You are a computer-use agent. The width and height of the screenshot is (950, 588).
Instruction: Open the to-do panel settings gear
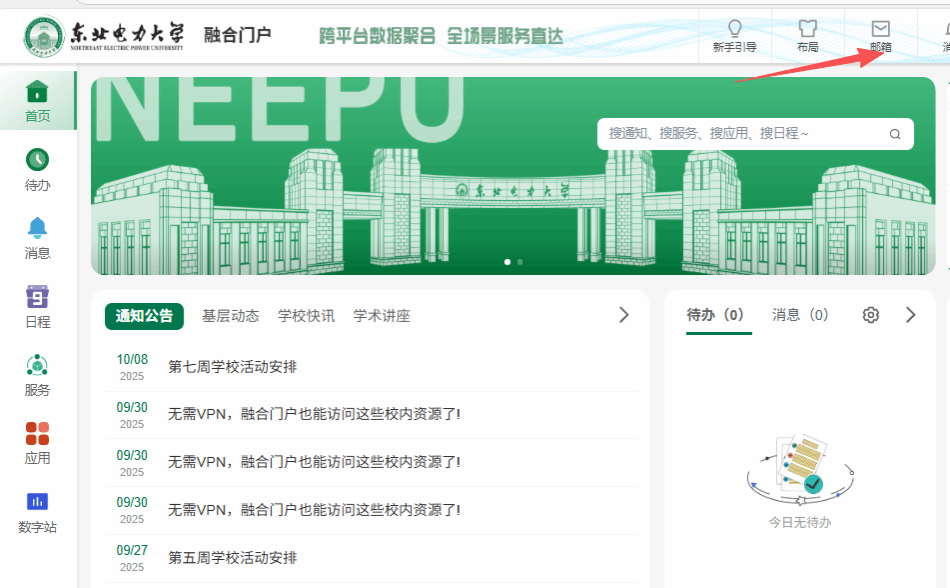[x=871, y=315]
